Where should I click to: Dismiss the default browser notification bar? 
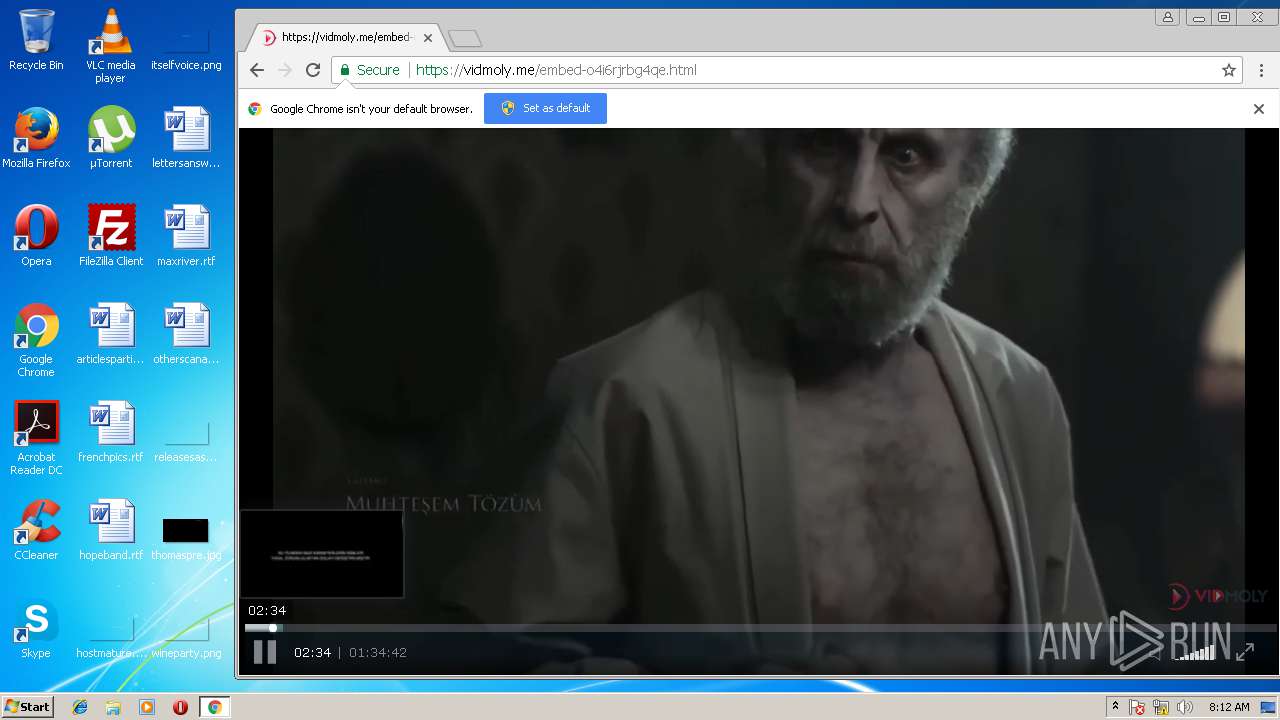pyautogui.click(x=1259, y=109)
